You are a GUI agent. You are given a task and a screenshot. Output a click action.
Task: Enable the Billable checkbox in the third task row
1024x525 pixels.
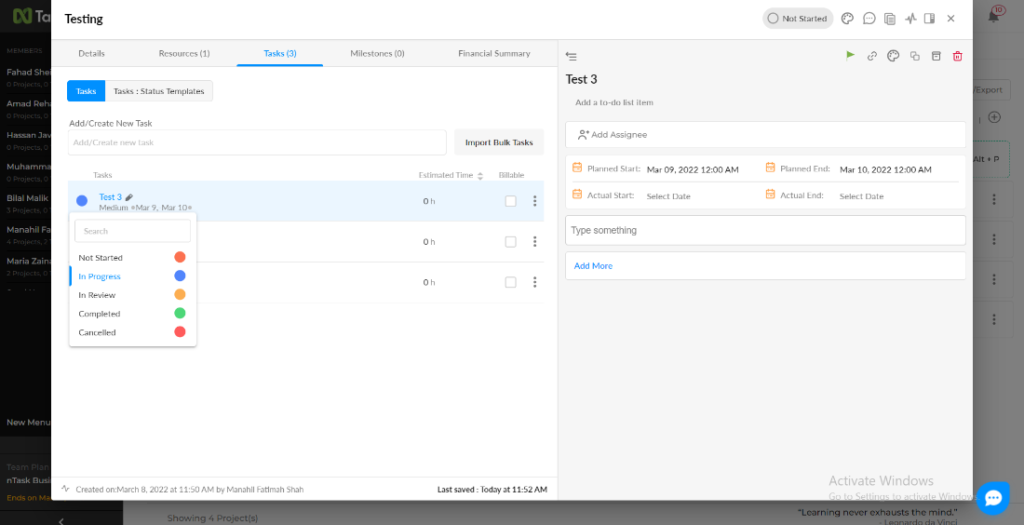pyautogui.click(x=511, y=282)
